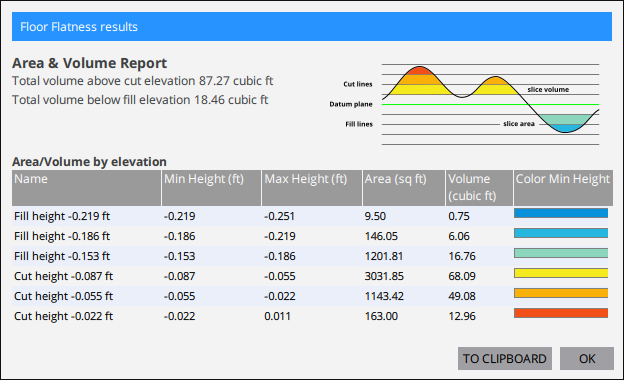Image resolution: width=624 pixels, height=380 pixels.
Task: Select the Fill height -0.186 ft row
Action: [312, 236]
